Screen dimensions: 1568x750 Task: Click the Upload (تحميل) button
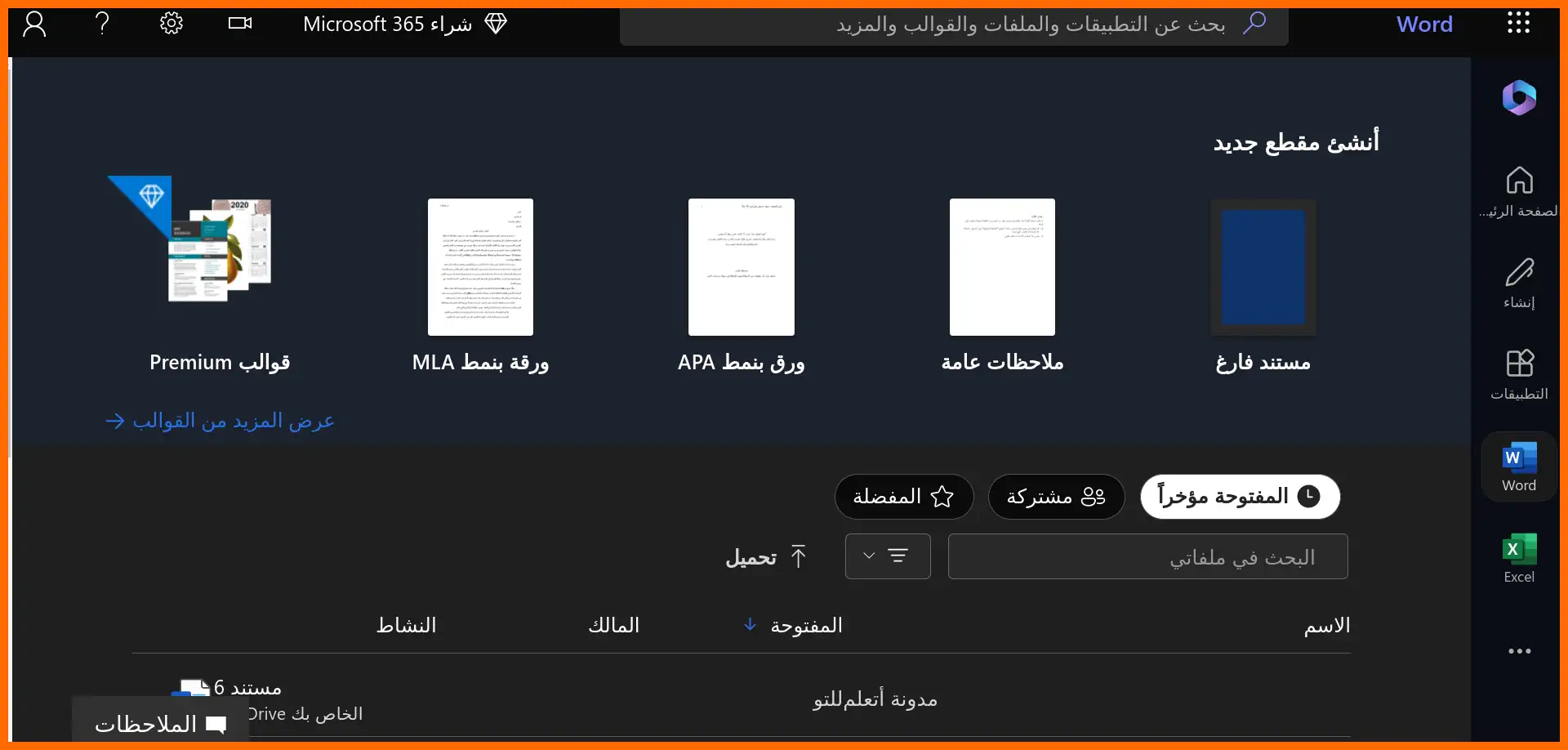click(x=767, y=557)
